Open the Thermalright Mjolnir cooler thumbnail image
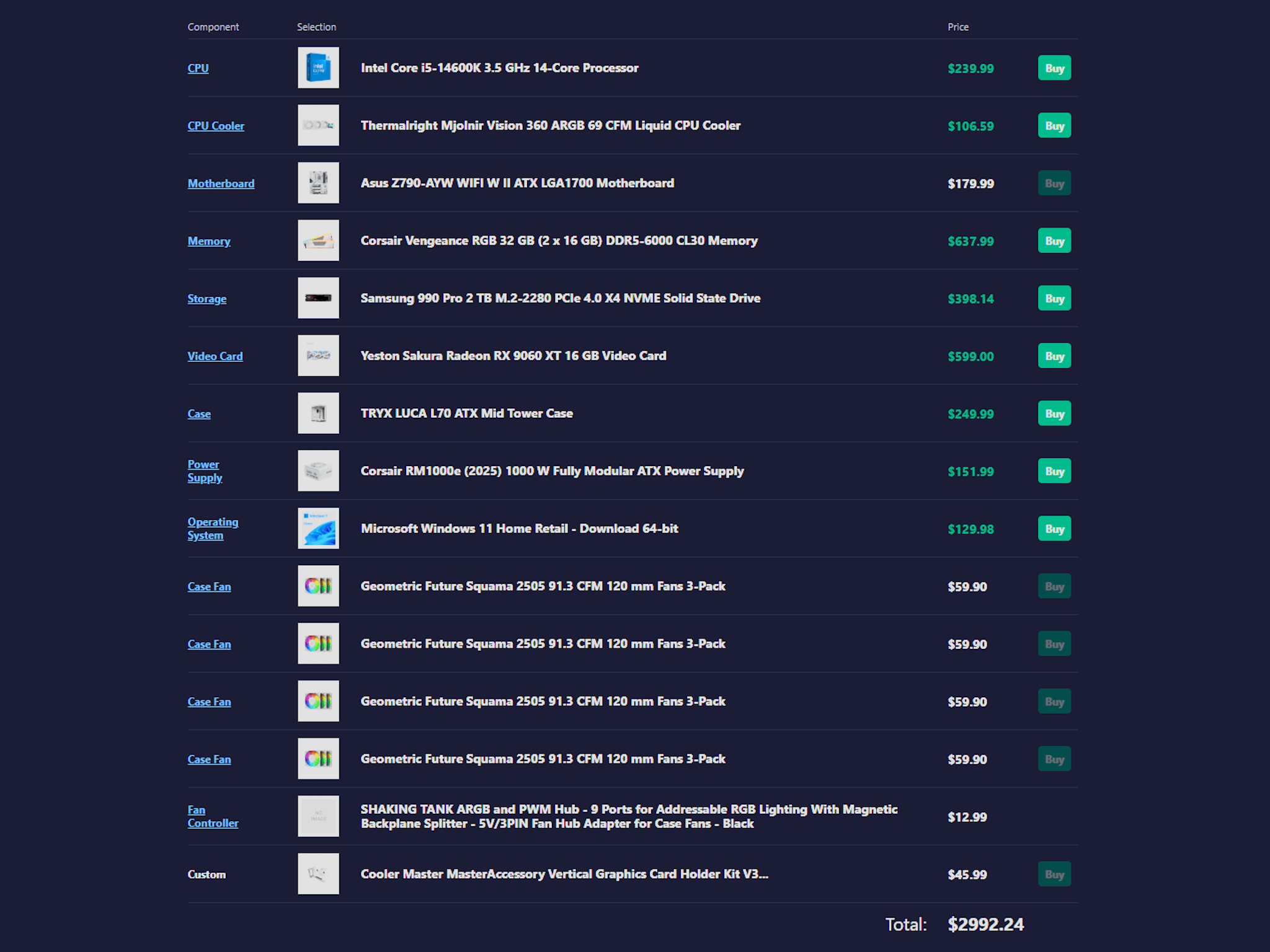Image resolution: width=1270 pixels, height=952 pixels. coord(318,125)
